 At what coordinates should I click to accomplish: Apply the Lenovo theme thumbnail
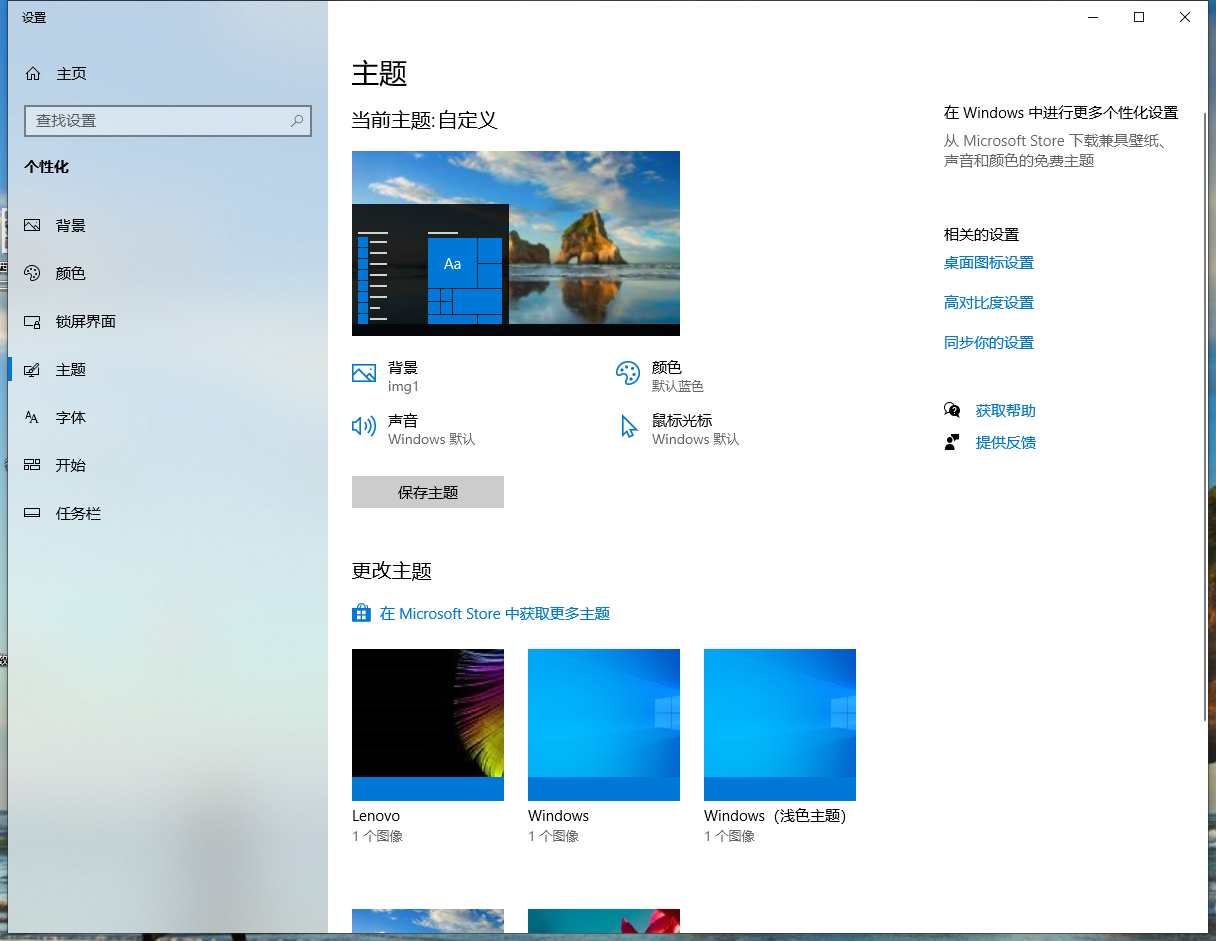click(x=428, y=725)
